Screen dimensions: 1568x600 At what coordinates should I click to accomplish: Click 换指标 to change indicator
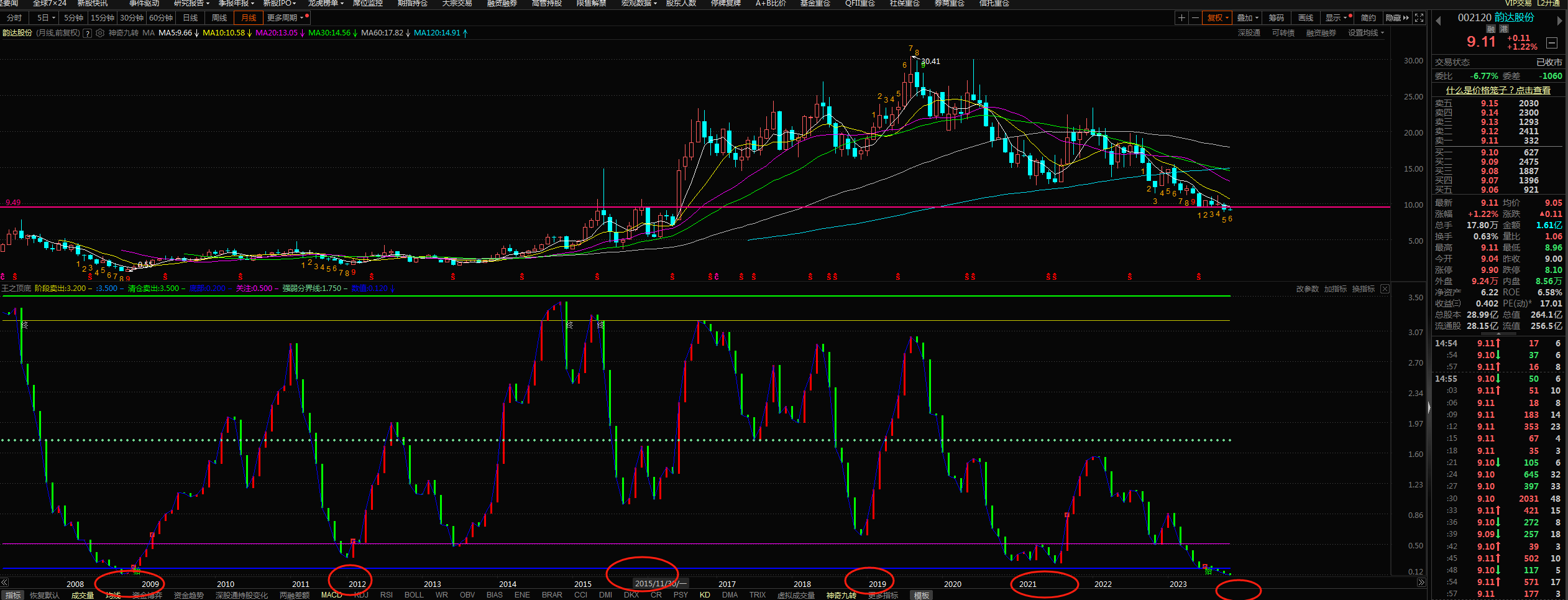(1363, 289)
